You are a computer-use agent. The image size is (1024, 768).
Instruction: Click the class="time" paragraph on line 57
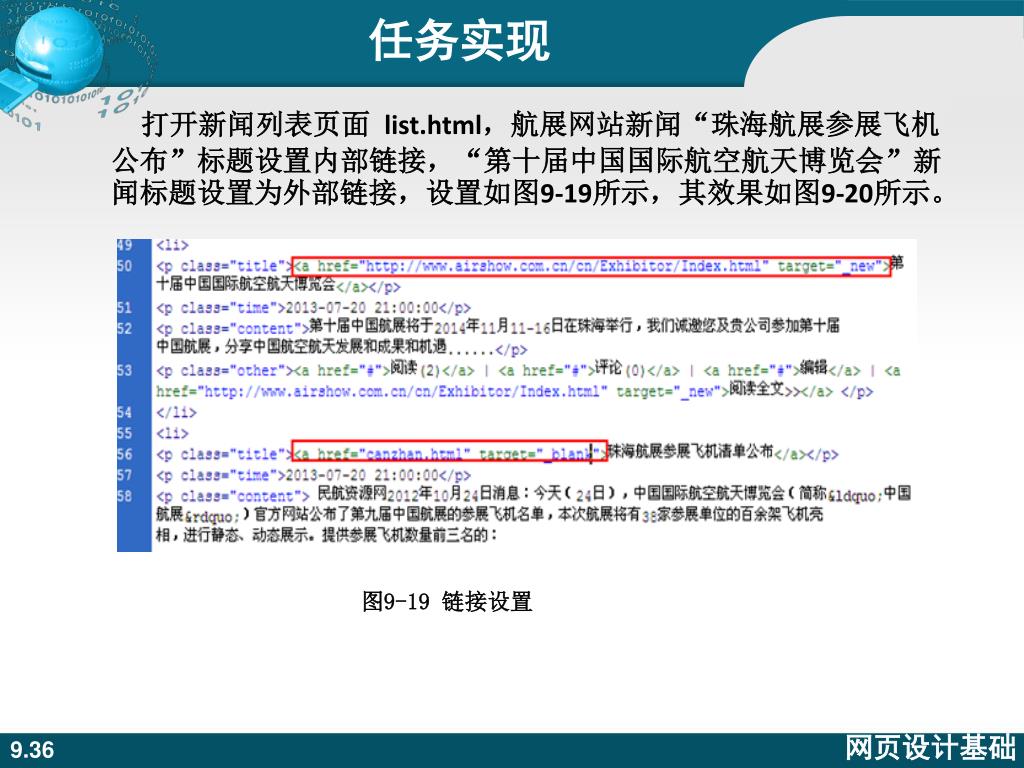(313, 475)
